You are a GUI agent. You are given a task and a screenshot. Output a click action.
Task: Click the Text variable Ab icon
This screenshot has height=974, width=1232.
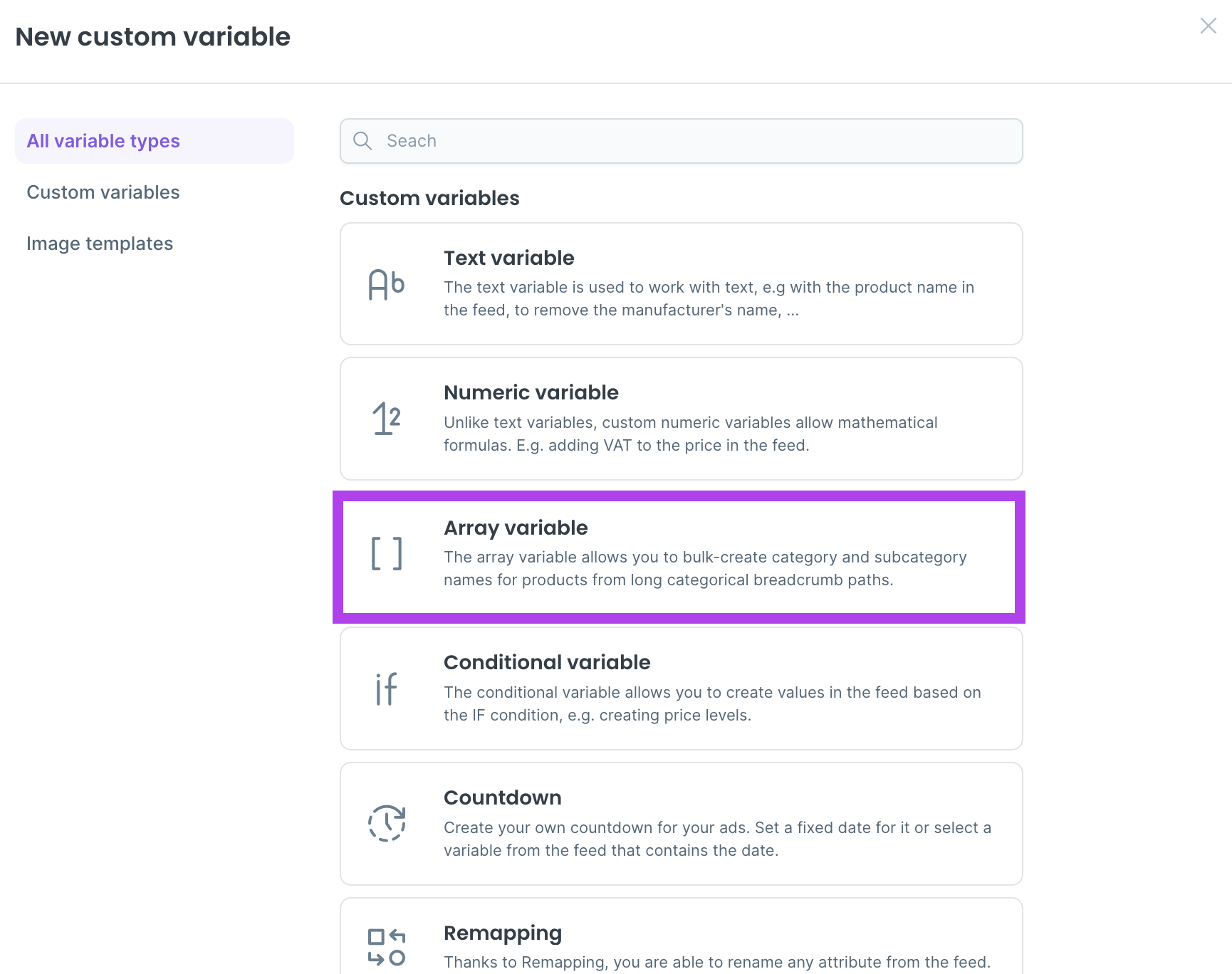(x=387, y=285)
